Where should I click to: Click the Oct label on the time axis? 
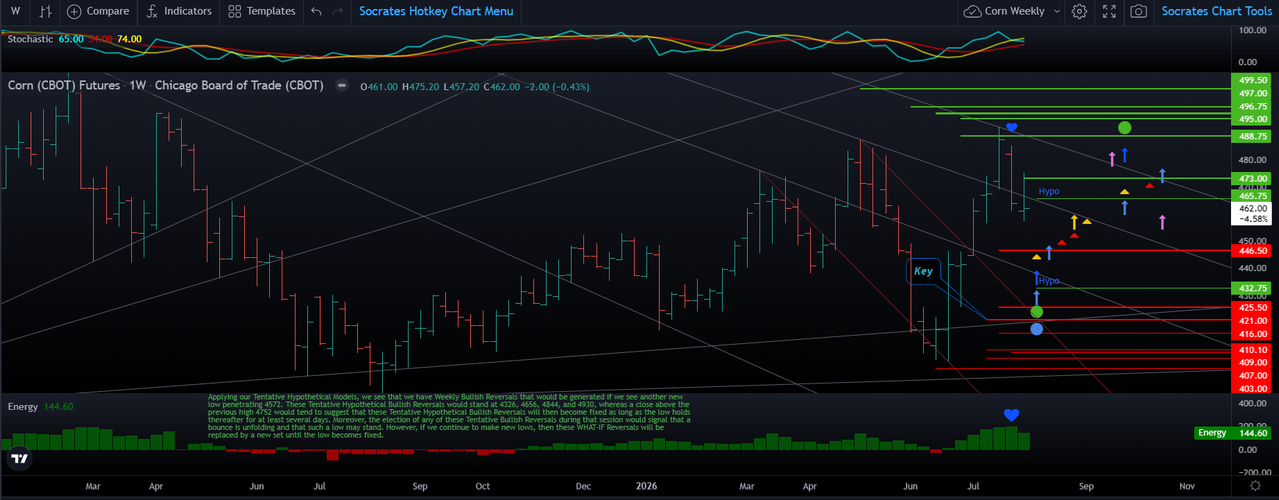pyautogui.click(x=483, y=486)
